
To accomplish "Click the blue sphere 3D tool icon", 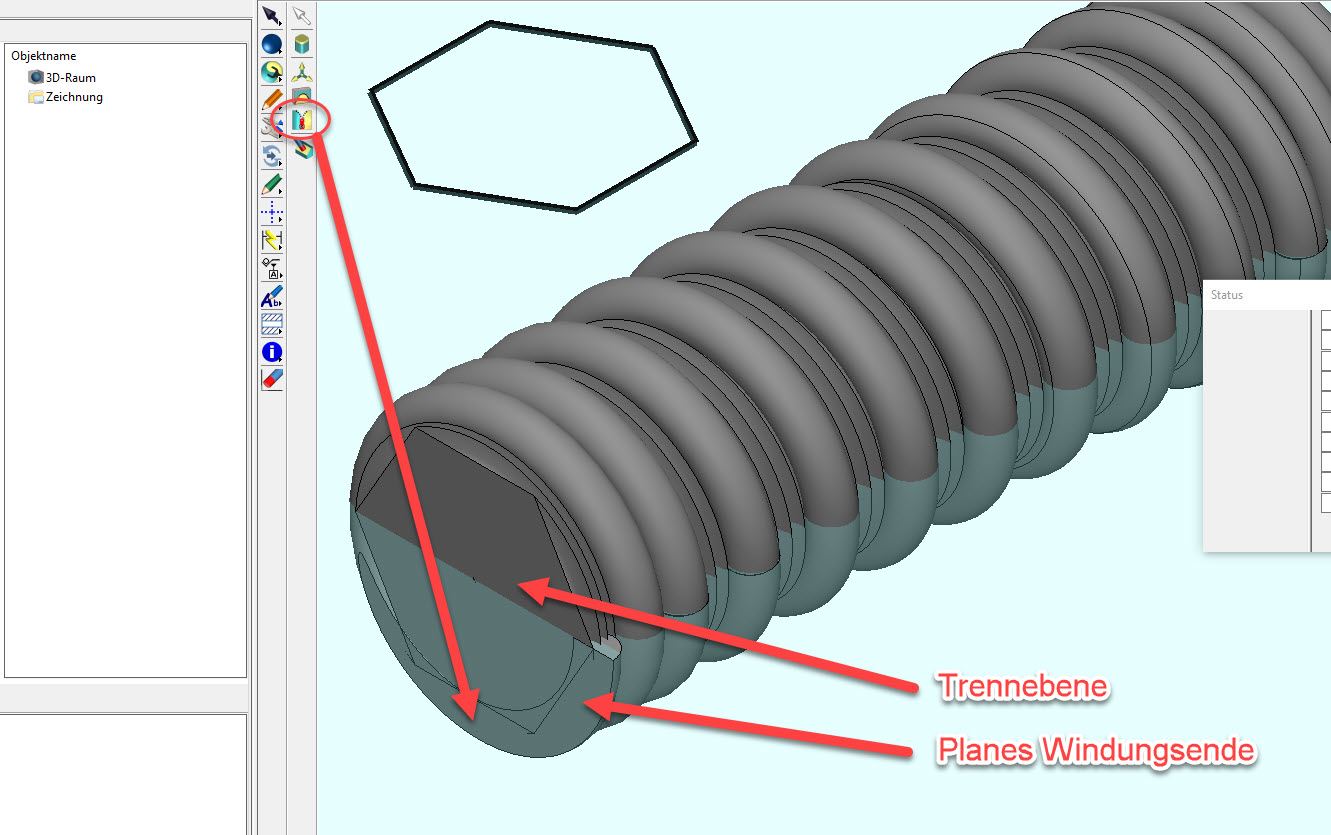I will [271, 44].
